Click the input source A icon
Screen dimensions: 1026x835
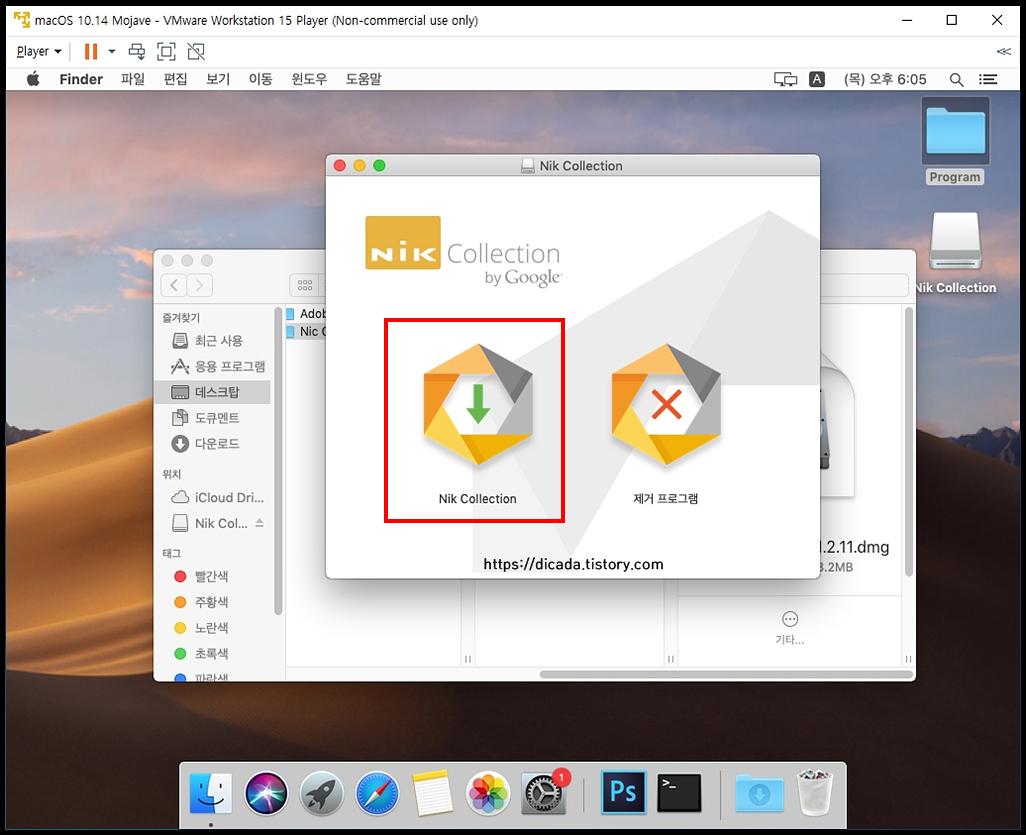pyautogui.click(x=817, y=79)
